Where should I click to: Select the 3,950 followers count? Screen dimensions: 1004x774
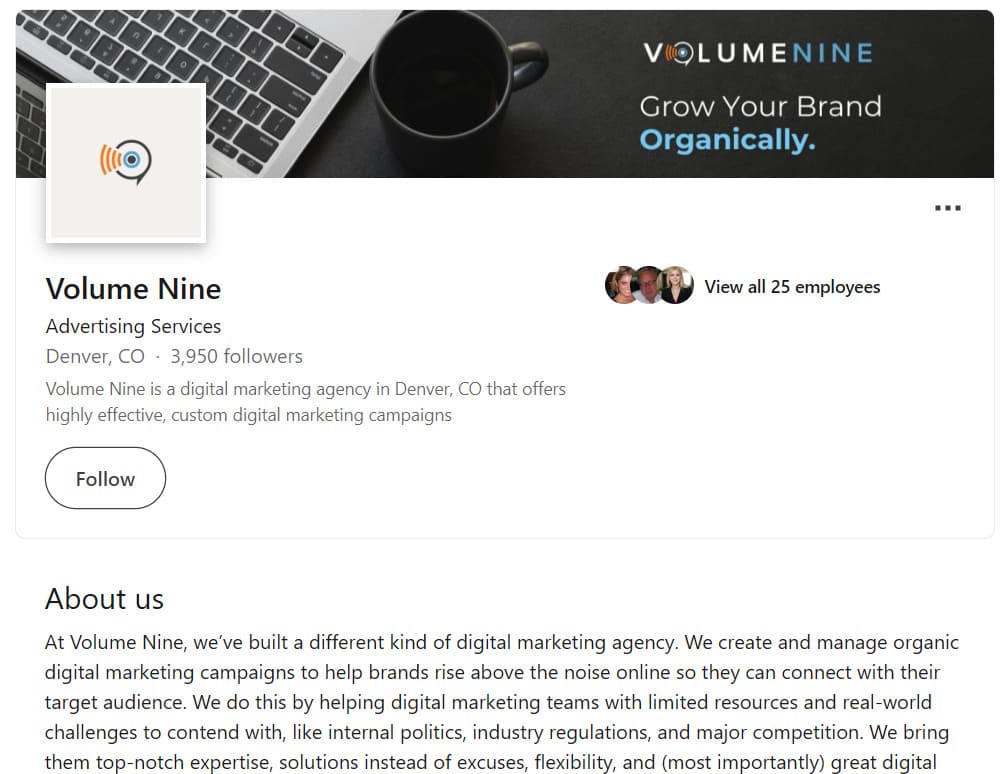point(236,357)
